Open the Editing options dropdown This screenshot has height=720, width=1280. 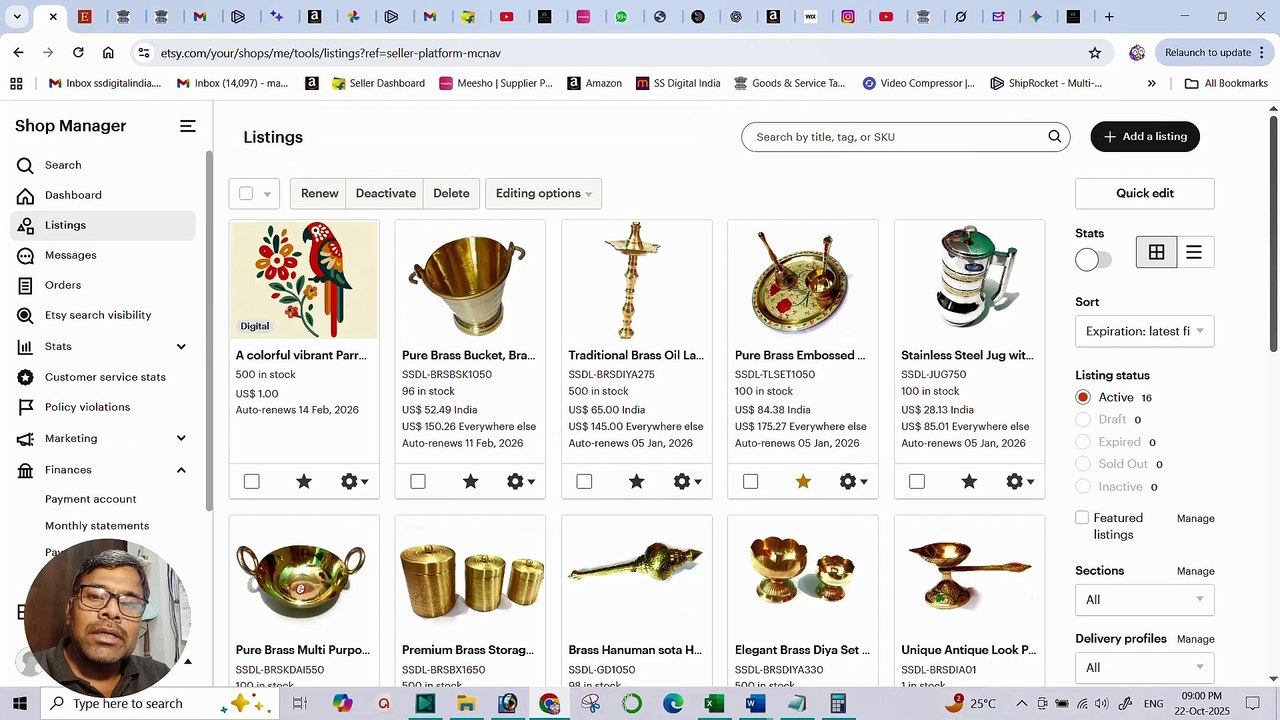coord(543,193)
